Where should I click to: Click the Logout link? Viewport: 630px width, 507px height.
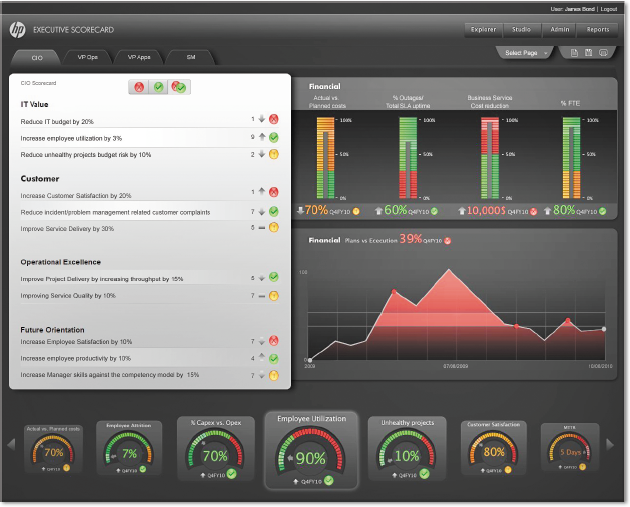[608, 8]
